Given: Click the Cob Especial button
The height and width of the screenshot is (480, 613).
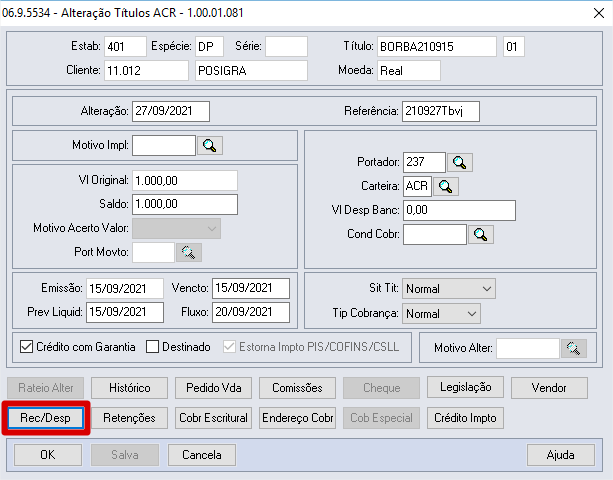Looking at the screenshot, I should point(382,418).
